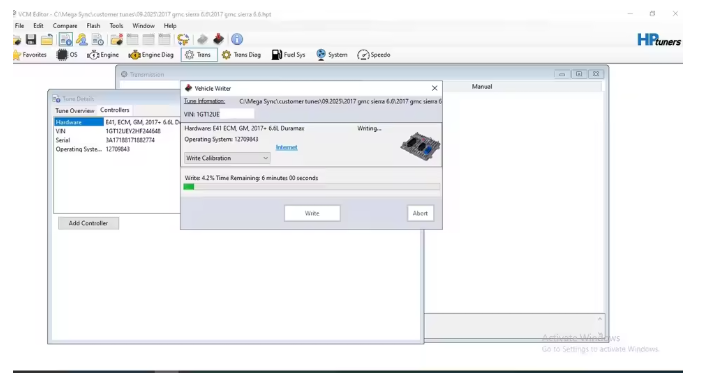Click the Save floppy disk icon
The height and width of the screenshot is (390, 703).
pyautogui.click(x=30, y=39)
